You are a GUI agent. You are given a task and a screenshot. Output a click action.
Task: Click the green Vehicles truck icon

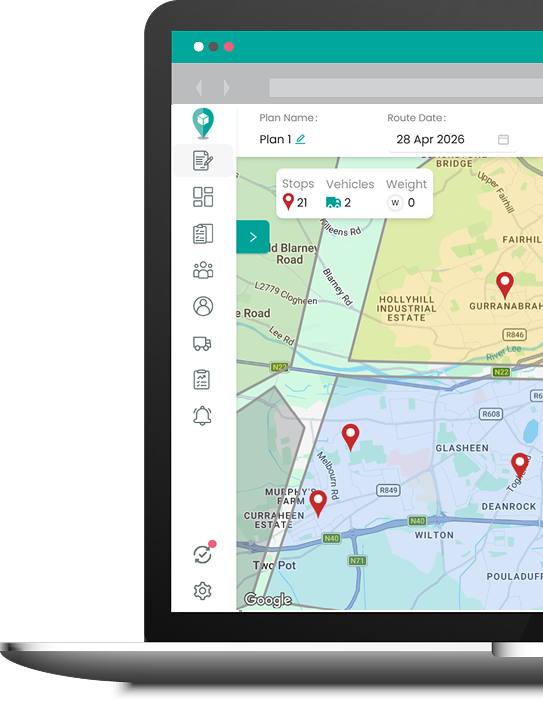333,203
